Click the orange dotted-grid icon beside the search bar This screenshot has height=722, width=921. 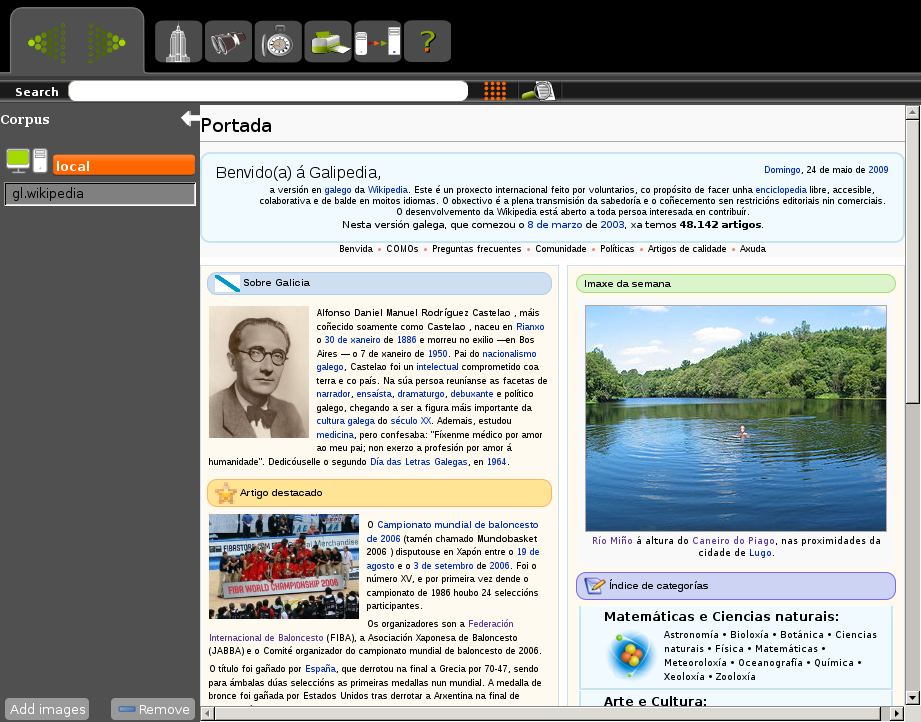[494, 91]
